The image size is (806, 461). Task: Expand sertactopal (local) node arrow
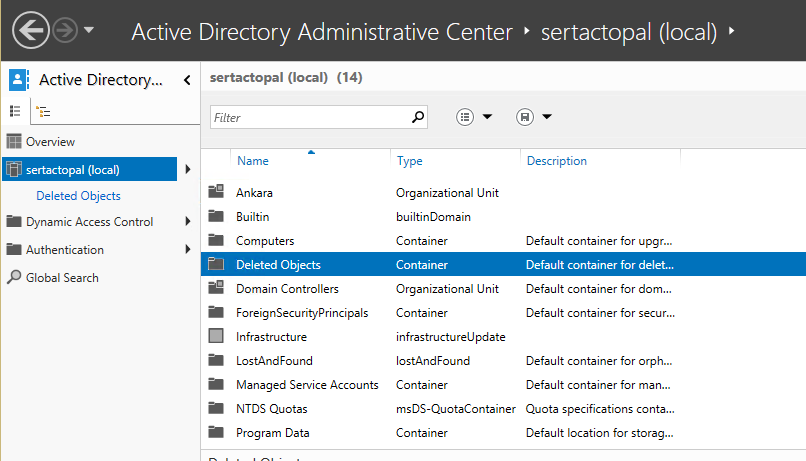pyautogui.click(x=188, y=170)
